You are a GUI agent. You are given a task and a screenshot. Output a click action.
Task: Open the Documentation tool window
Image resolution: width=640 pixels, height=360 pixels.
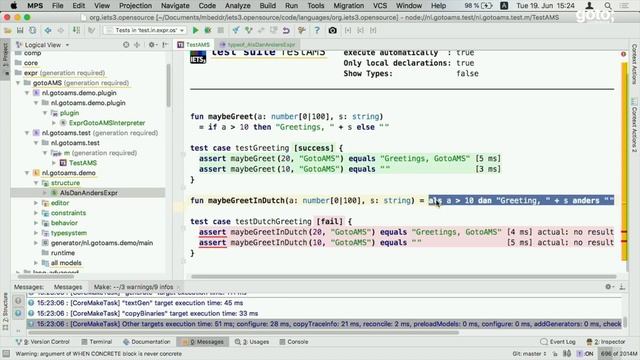(147, 342)
